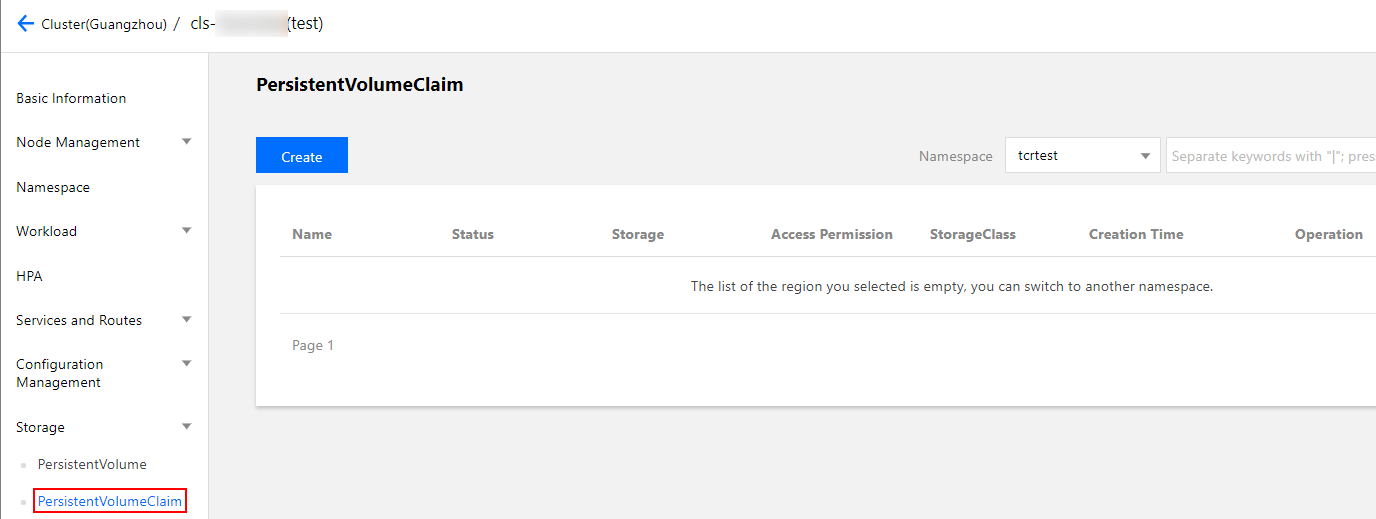
Task: Click the back arrow icon
Action: pyautogui.click(x=26, y=23)
